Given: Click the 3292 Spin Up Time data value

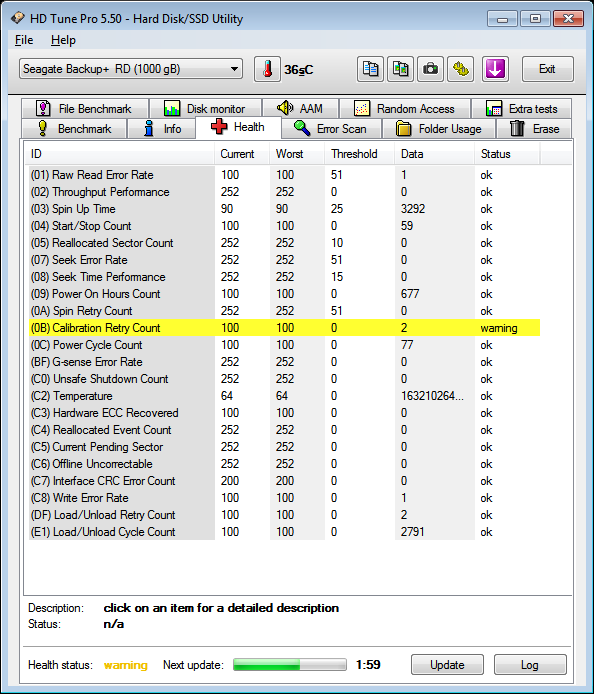Looking at the screenshot, I should click(x=413, y=208).
